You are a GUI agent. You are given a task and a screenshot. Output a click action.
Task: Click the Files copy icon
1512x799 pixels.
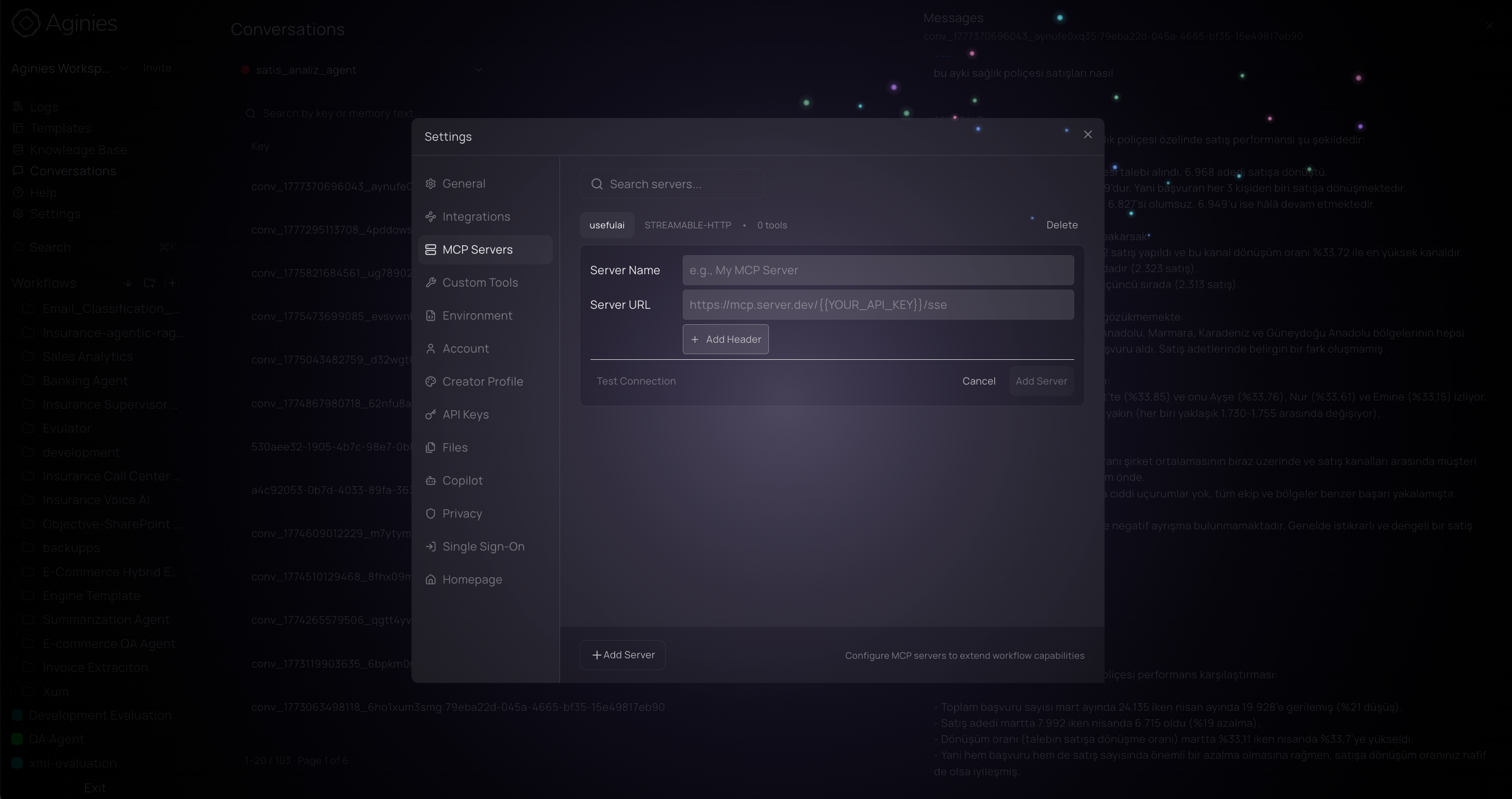click(x=430, y=447)
